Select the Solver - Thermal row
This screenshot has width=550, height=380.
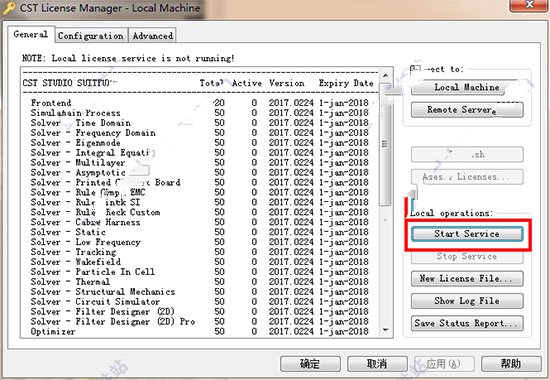200,282
